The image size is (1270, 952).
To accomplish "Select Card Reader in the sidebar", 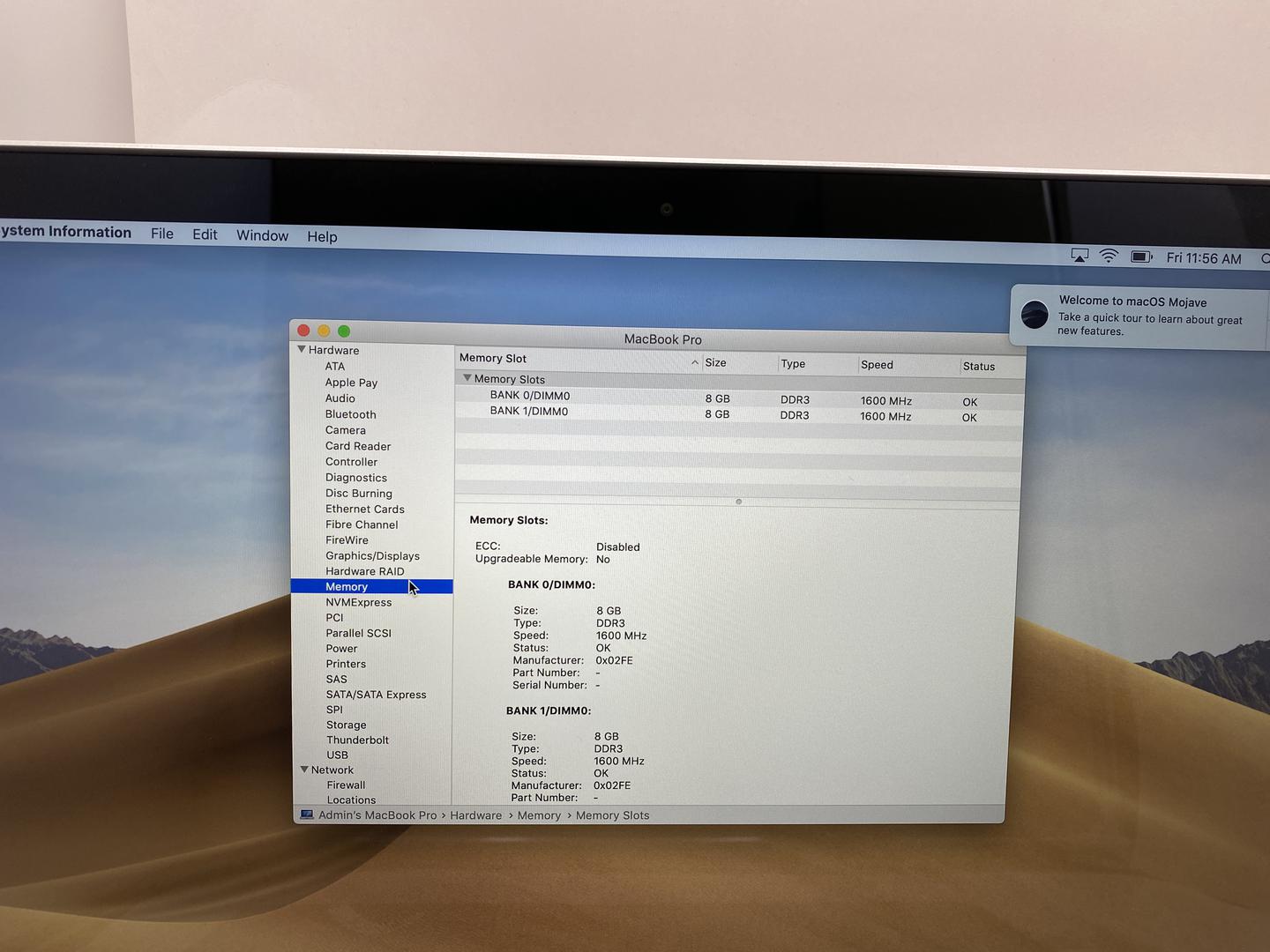I will click(358, 445).
